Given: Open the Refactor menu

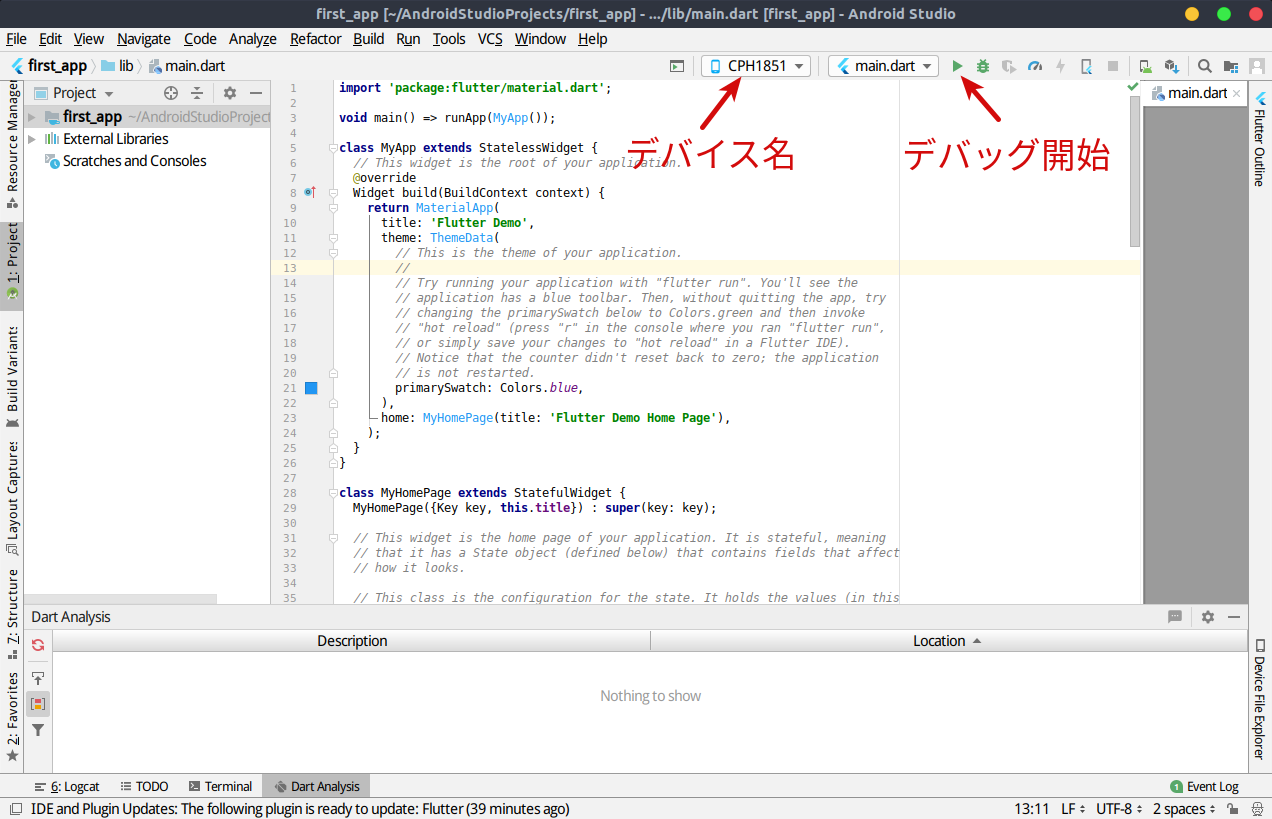Looking at the screenshot, I should (316, 39).
